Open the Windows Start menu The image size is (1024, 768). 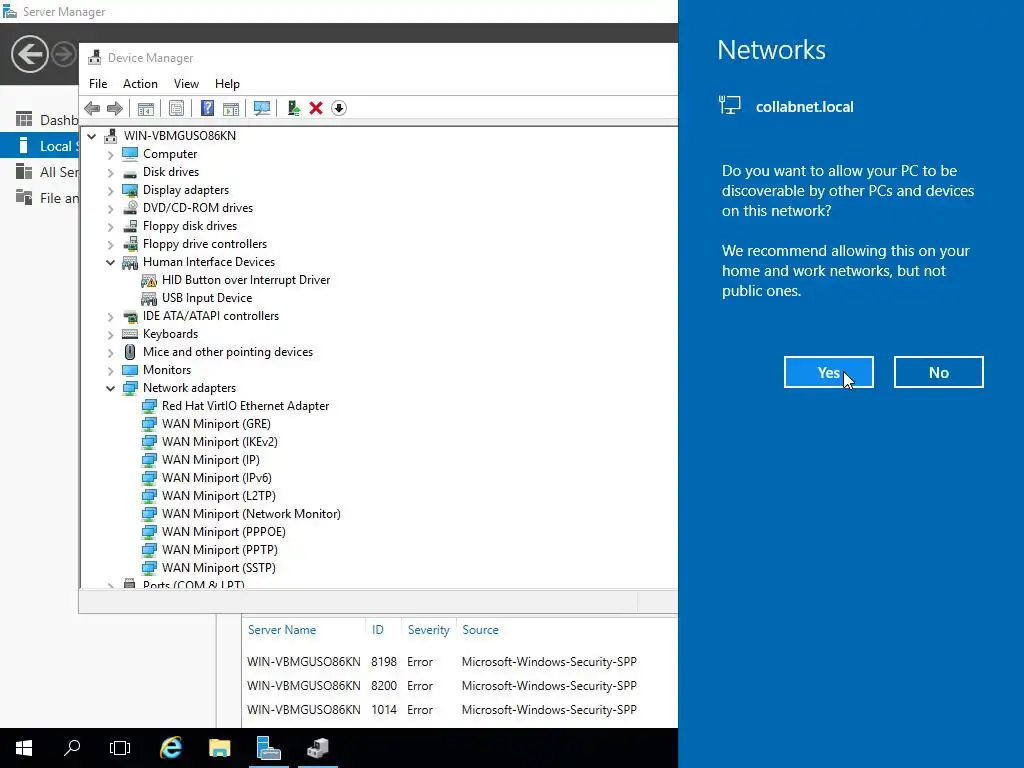coord(24,748)
